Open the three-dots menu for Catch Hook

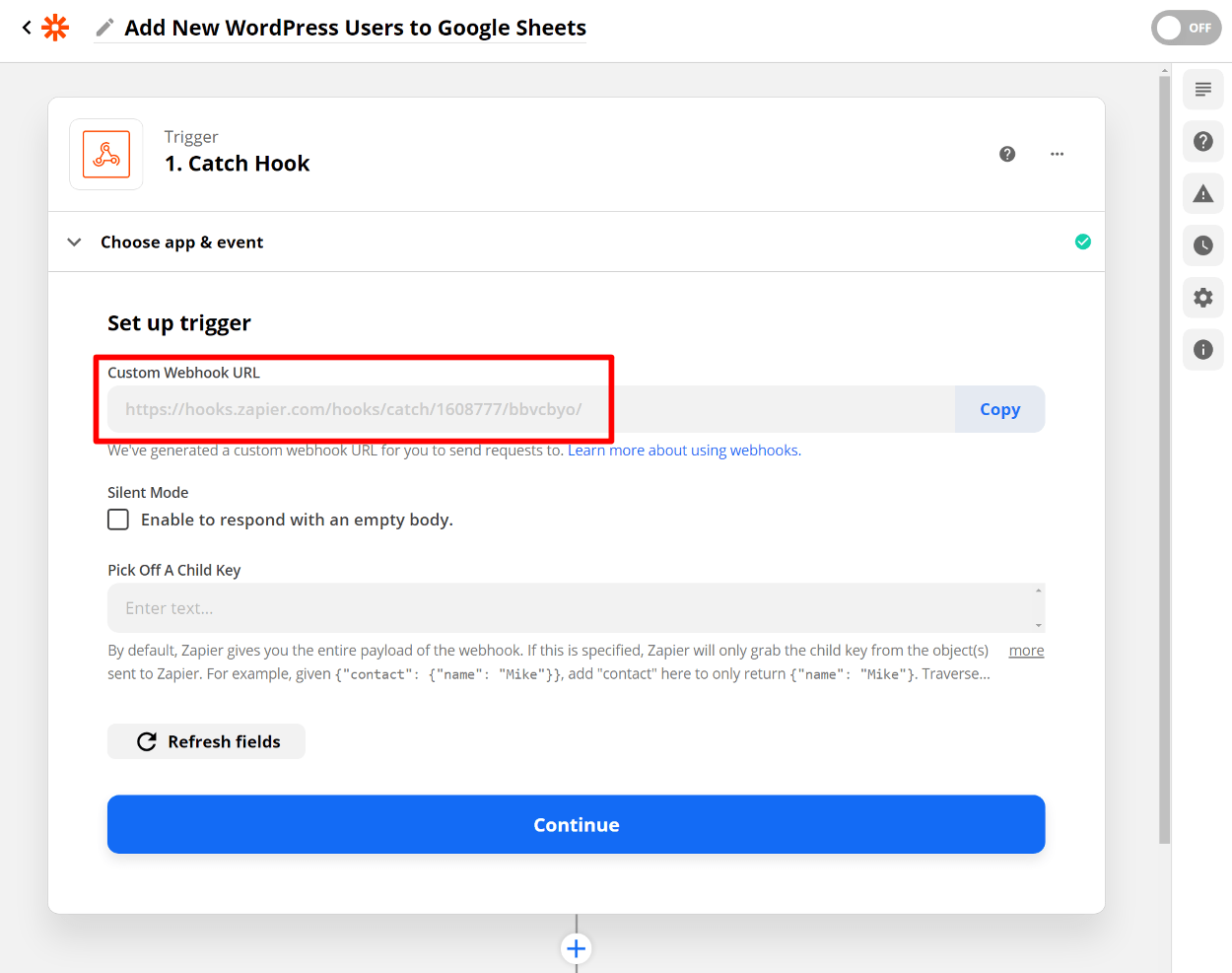point(1057,154)
